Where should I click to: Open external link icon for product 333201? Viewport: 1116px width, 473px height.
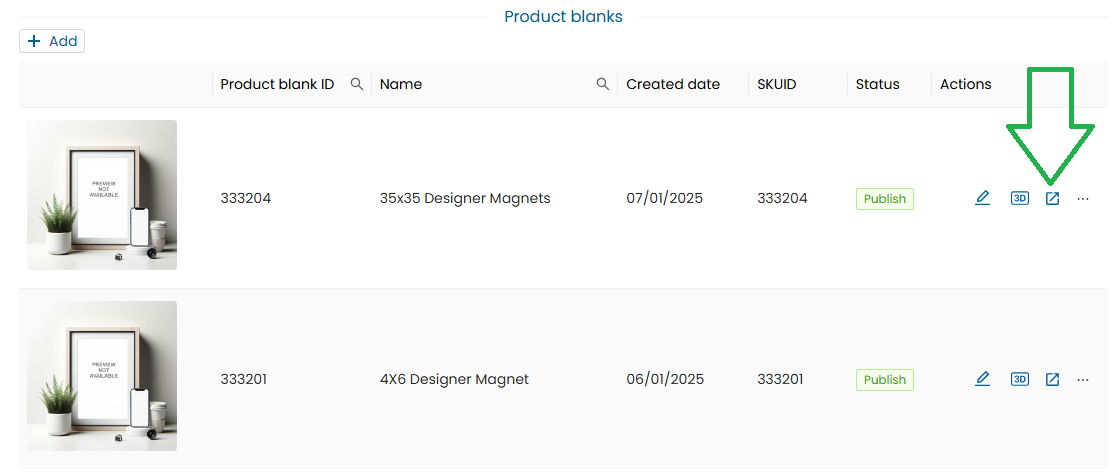[x=1052, y=379]
